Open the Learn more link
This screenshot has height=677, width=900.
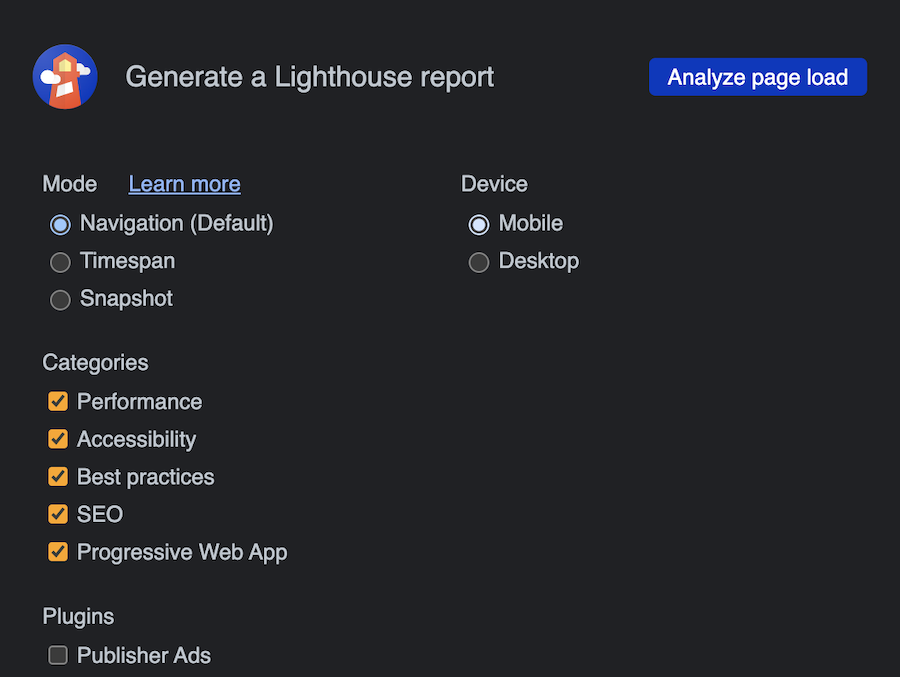pyautogui.click(x=184, y=184)
